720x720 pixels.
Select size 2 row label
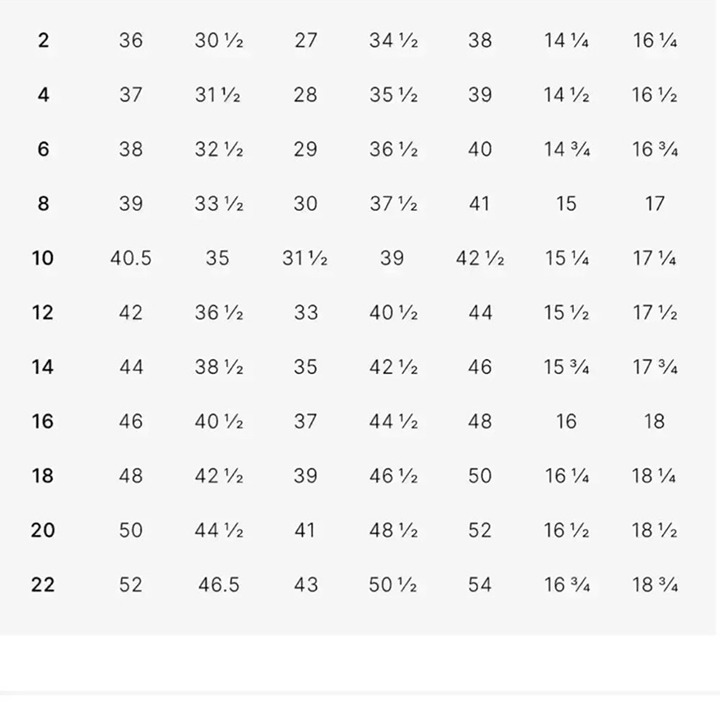[43, 40]
